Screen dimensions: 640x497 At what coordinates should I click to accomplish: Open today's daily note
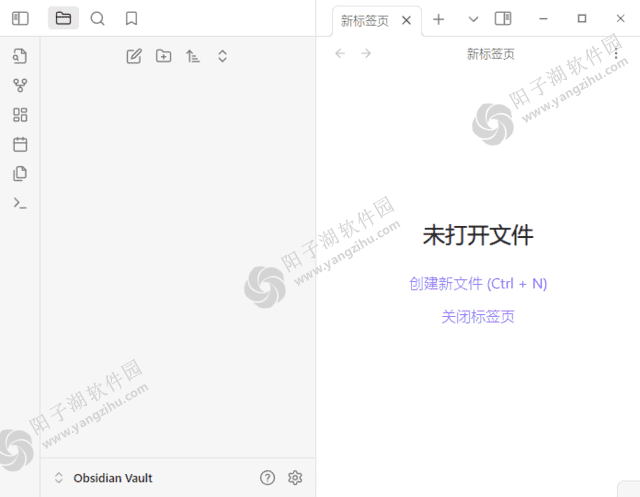(x=20, y=144)
